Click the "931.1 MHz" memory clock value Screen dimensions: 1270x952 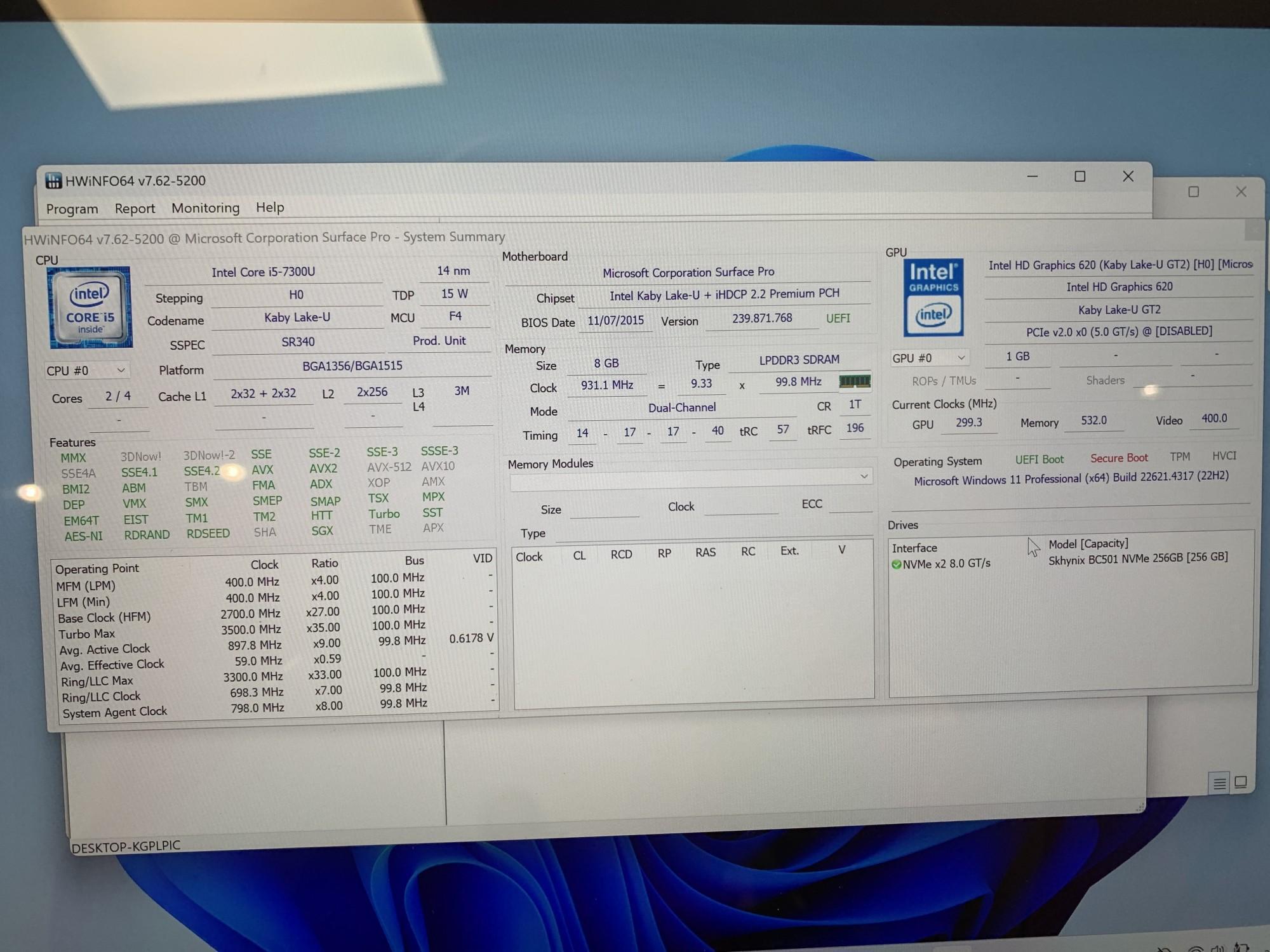[x=607, y=385]
